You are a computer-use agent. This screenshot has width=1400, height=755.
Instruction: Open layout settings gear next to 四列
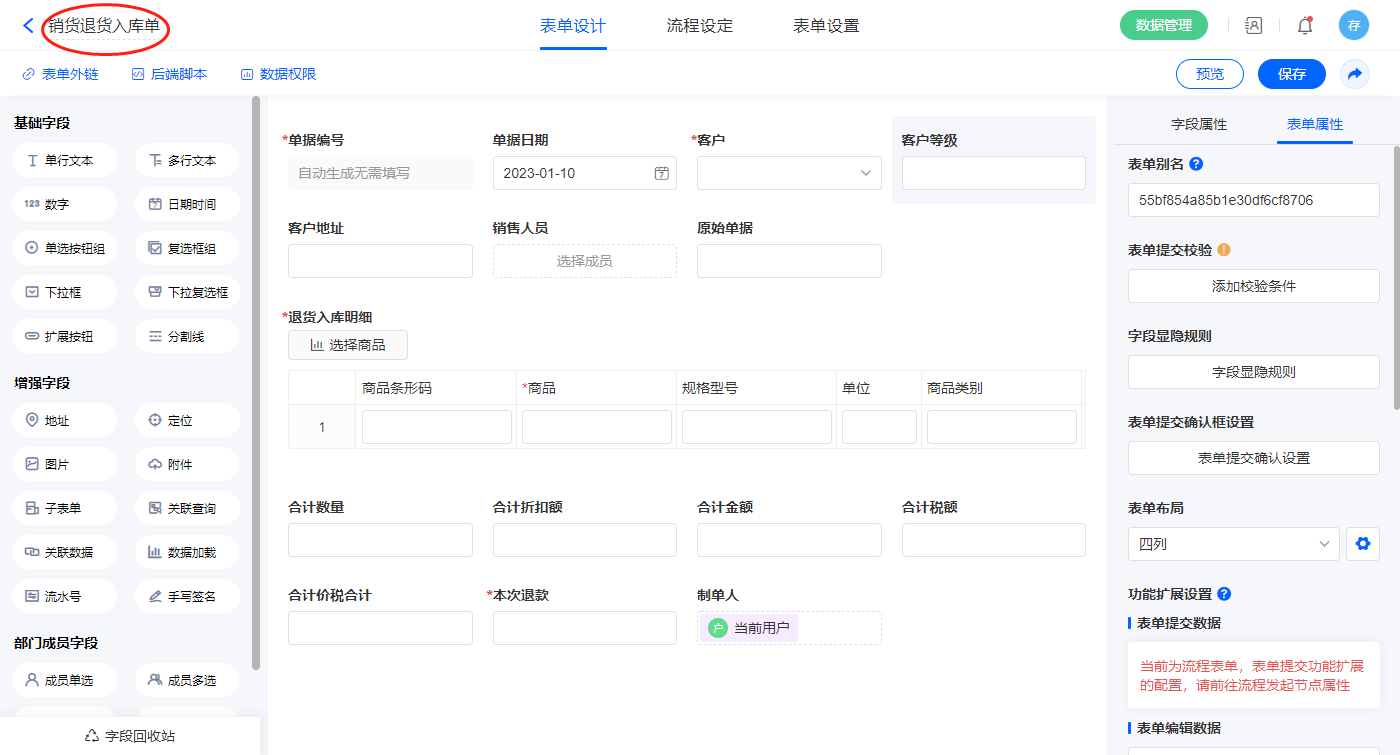point(1361,544)
